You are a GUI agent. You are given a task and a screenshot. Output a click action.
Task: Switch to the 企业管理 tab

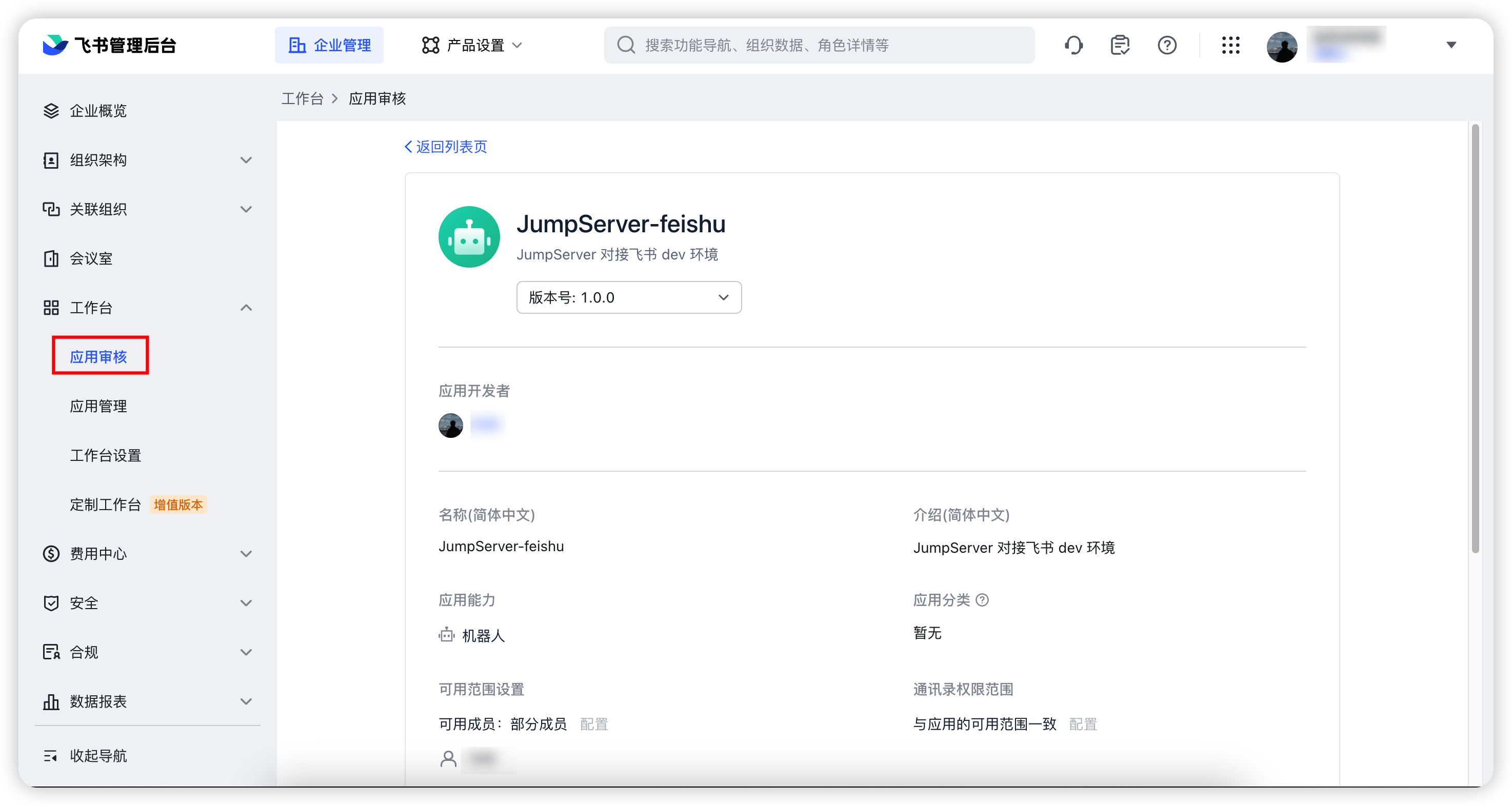[x=329, y=45]
